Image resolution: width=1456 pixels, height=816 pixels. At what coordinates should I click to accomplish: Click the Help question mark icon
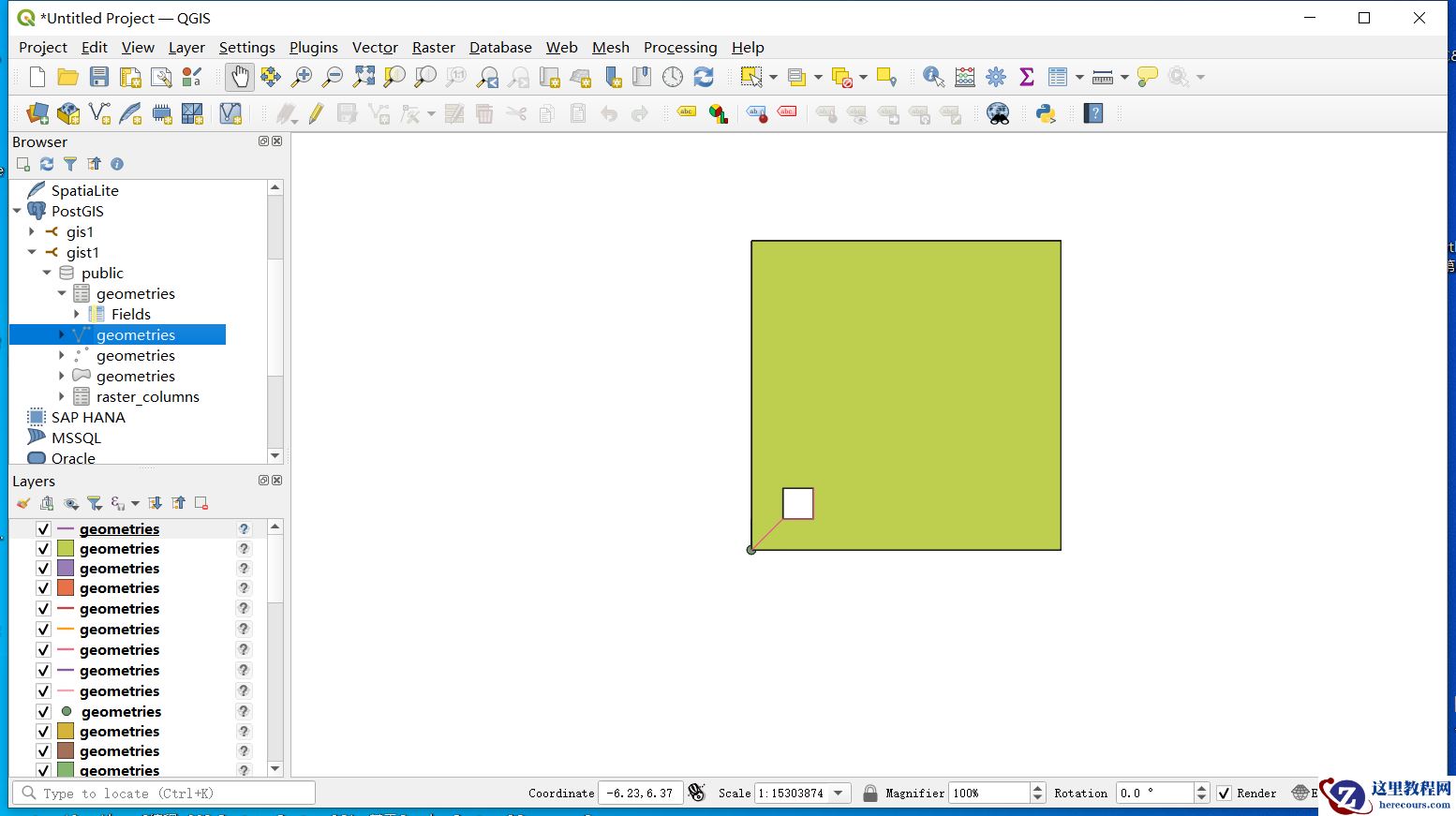1093,113
